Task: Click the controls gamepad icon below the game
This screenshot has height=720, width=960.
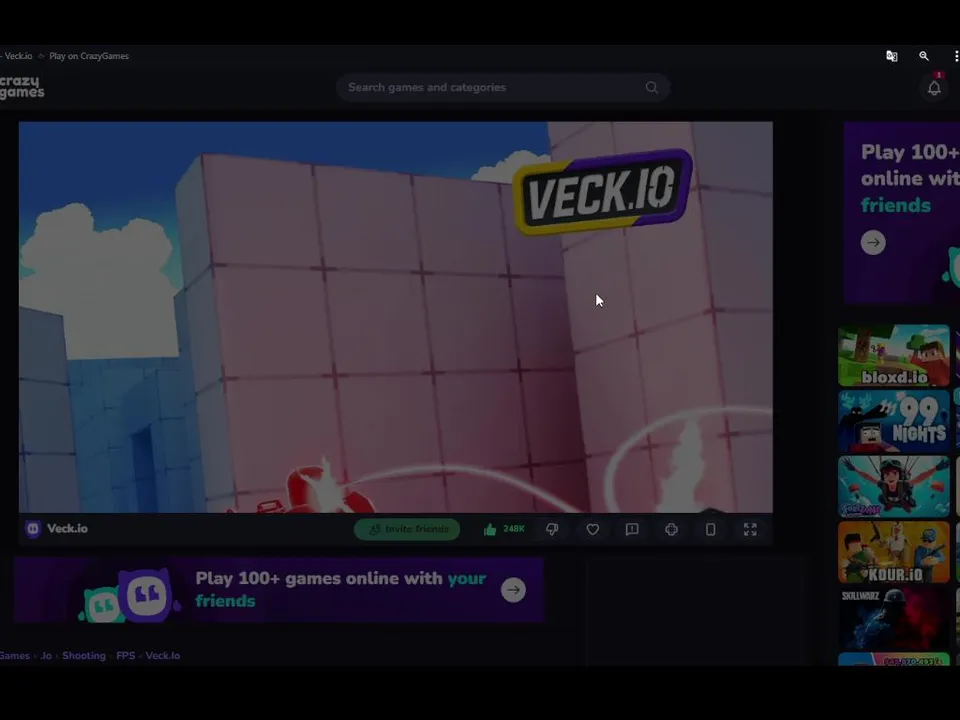Action: (x=672, y=529)
